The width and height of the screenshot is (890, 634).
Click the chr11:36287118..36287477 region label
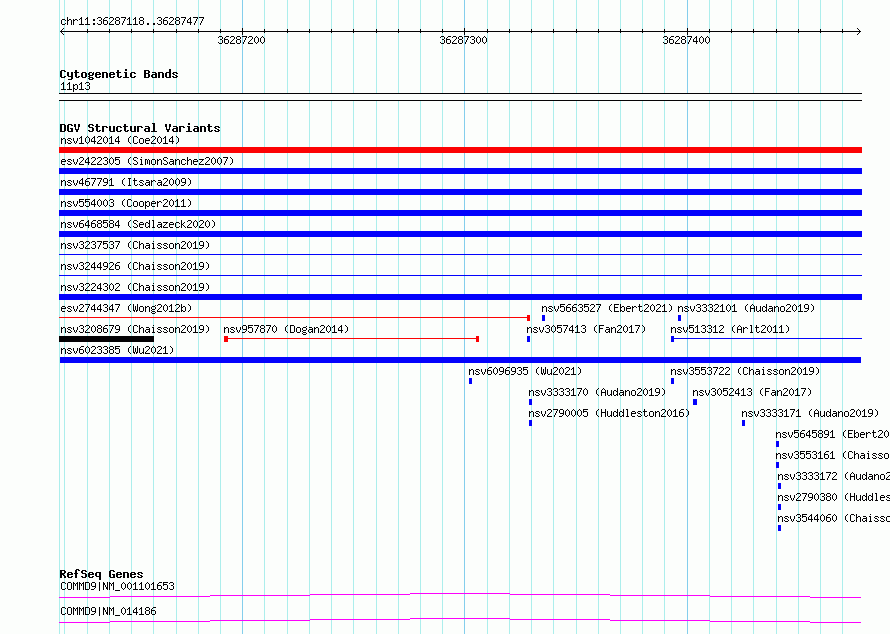point(132,21)
